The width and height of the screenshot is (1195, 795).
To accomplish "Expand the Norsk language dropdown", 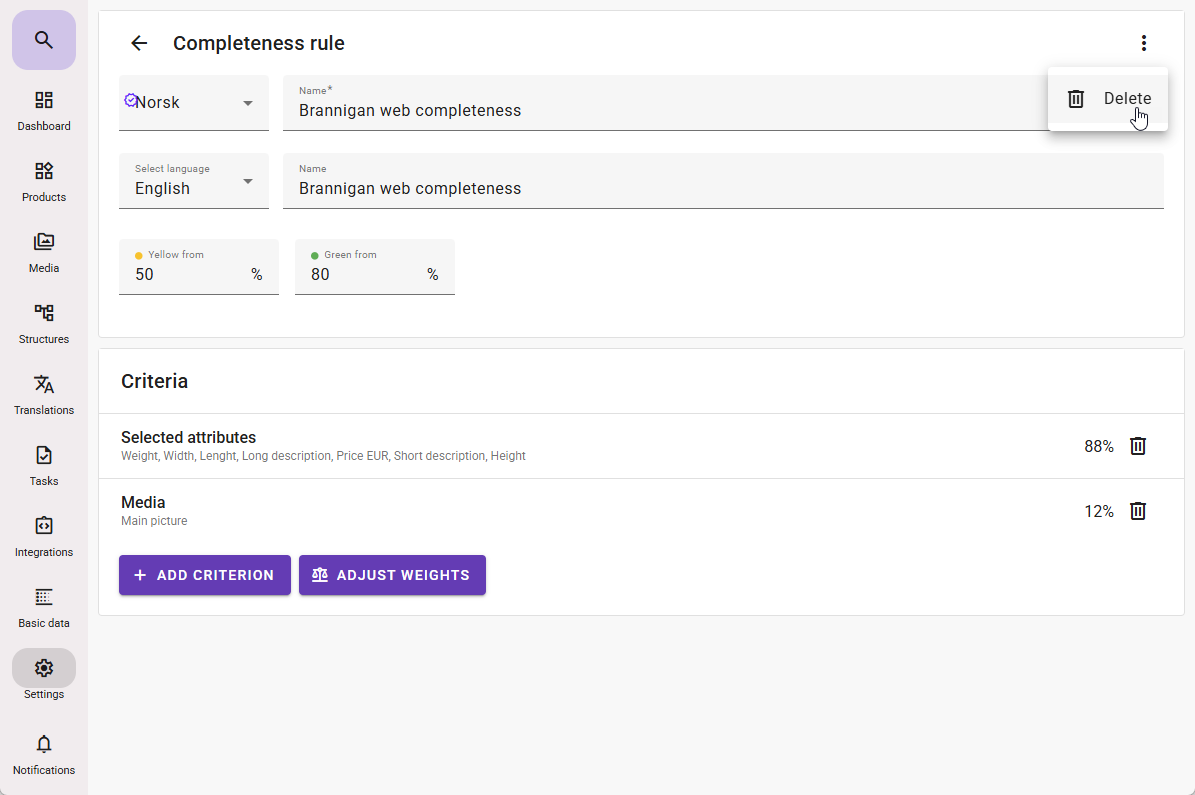I will click(194, 103).
